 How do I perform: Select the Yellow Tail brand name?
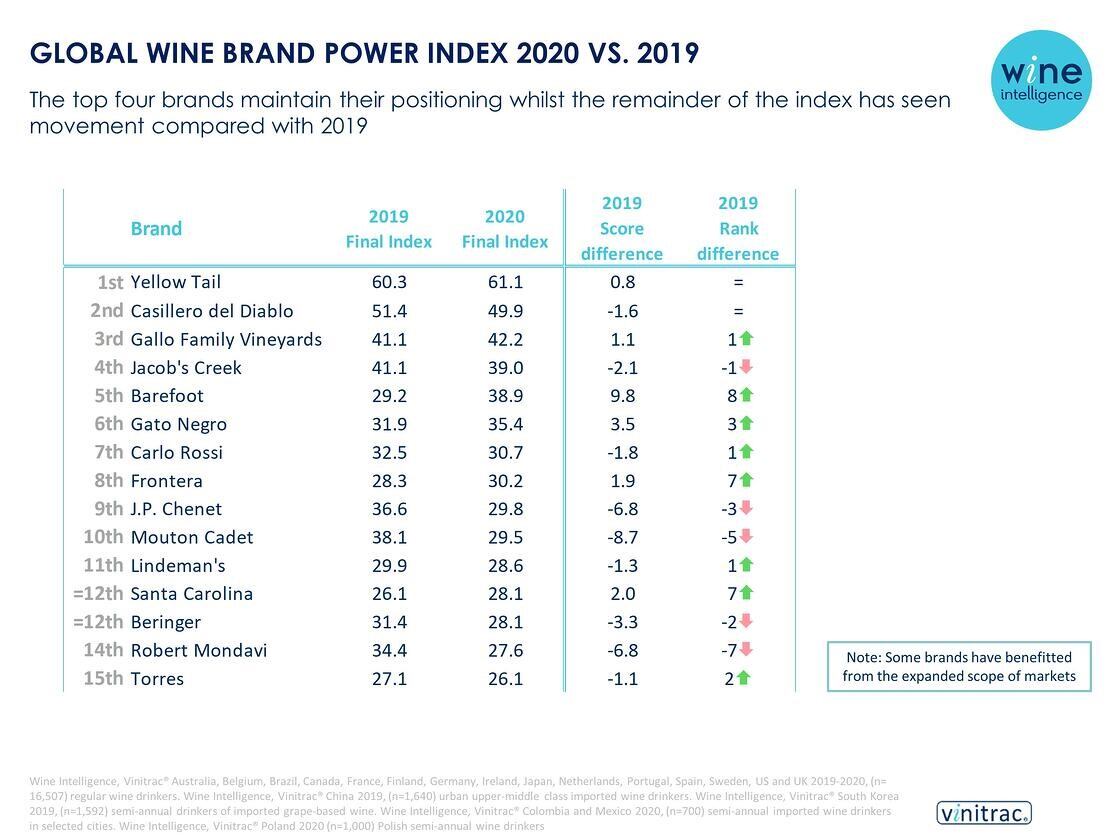click(x=176, y=282)
